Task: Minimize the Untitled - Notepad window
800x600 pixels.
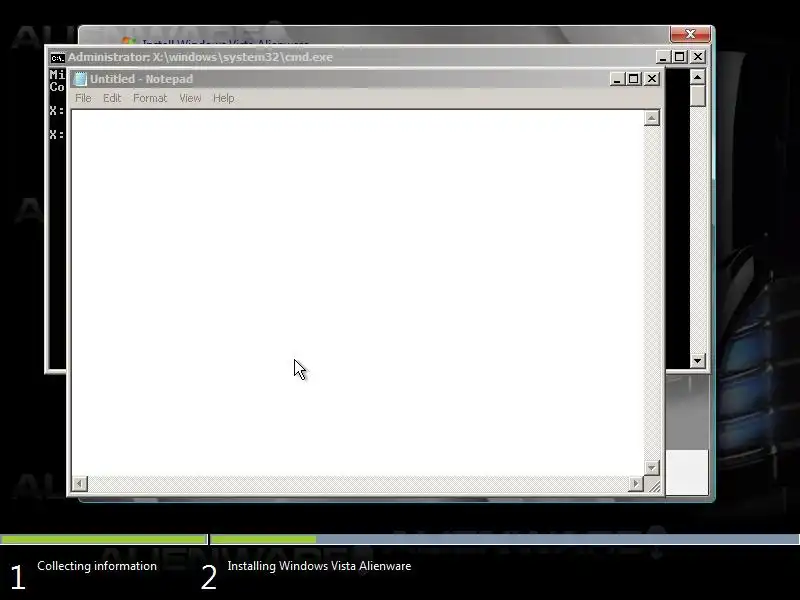Action: coord(617,79)
